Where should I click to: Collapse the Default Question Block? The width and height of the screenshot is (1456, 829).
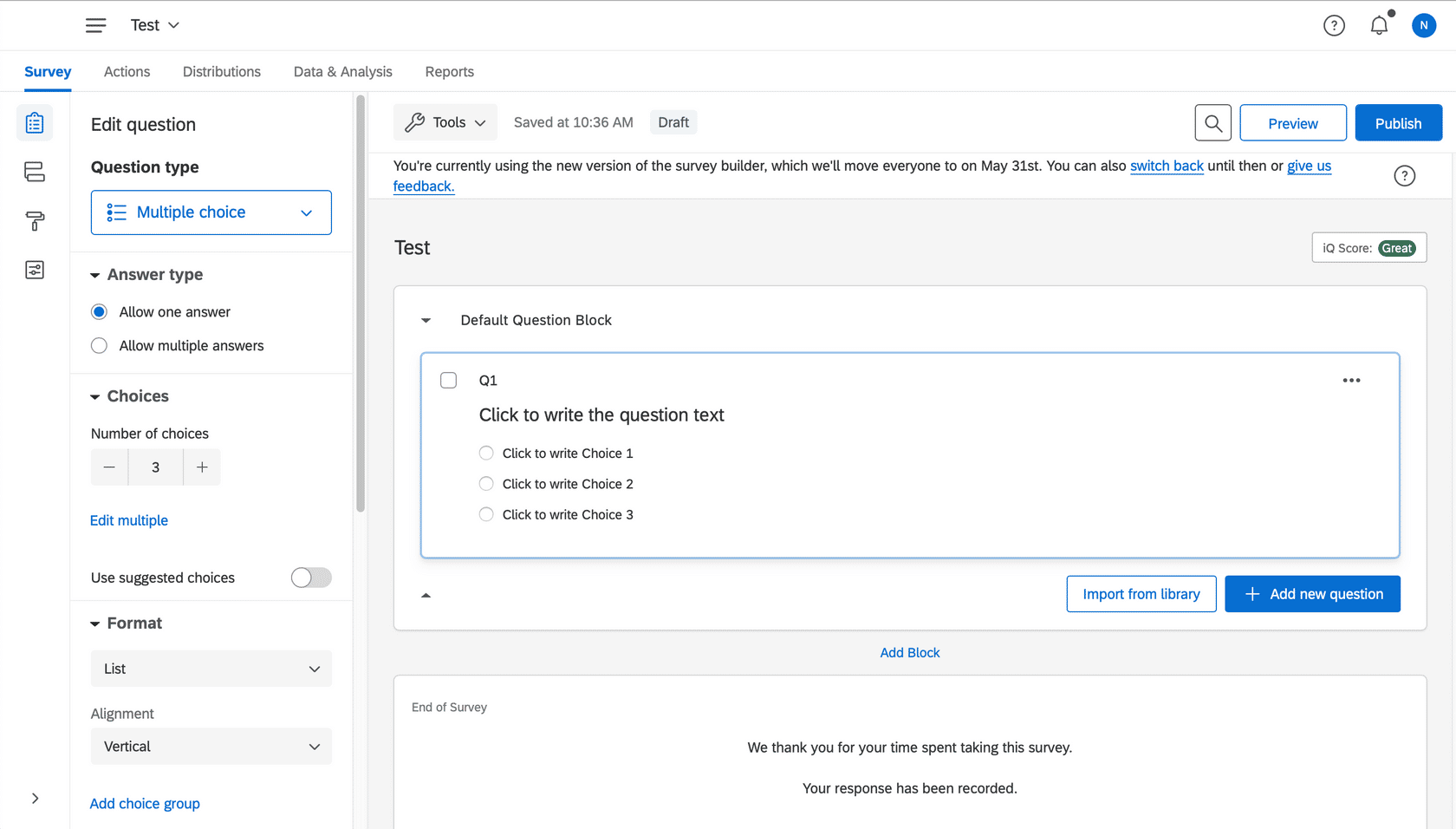pyautogui.click(x=426, y=321)
